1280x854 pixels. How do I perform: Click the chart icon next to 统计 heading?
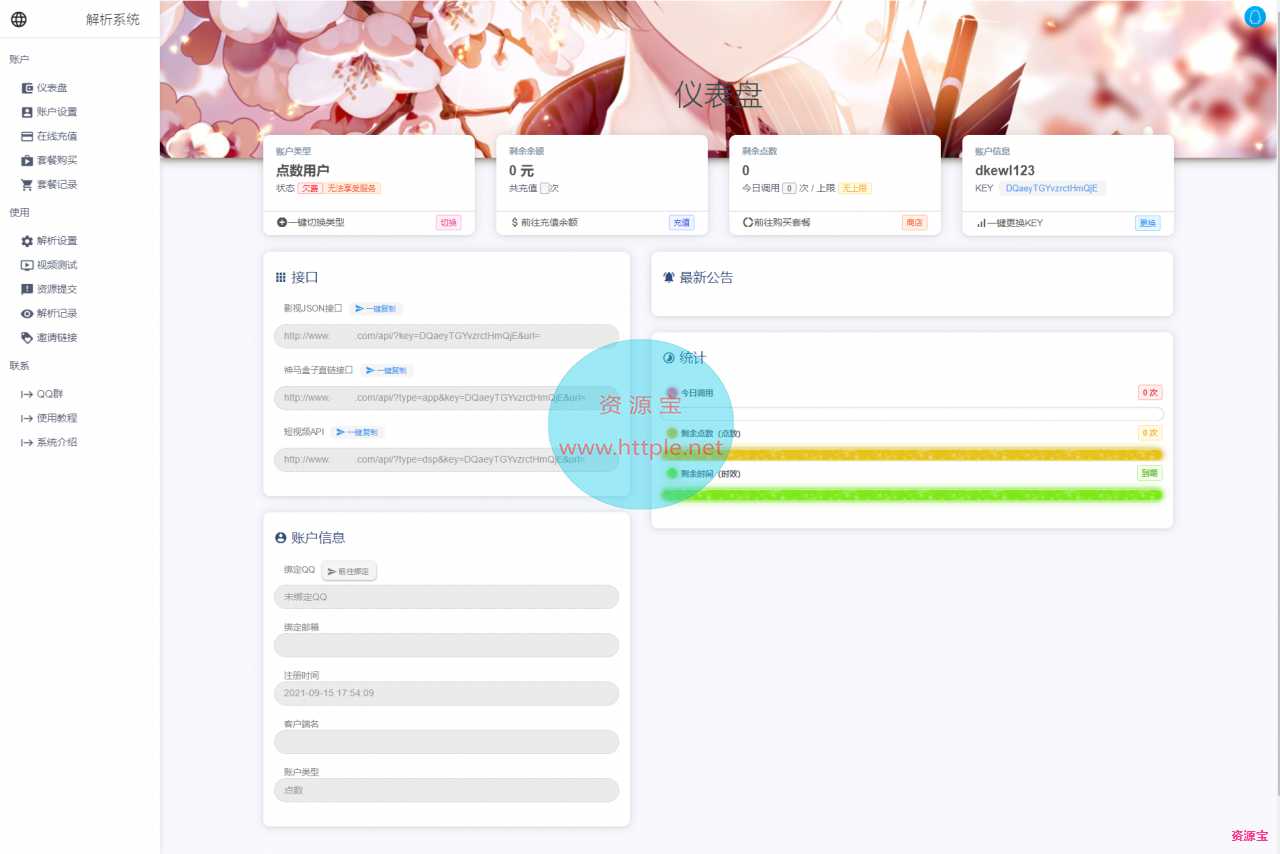point(669,357)
